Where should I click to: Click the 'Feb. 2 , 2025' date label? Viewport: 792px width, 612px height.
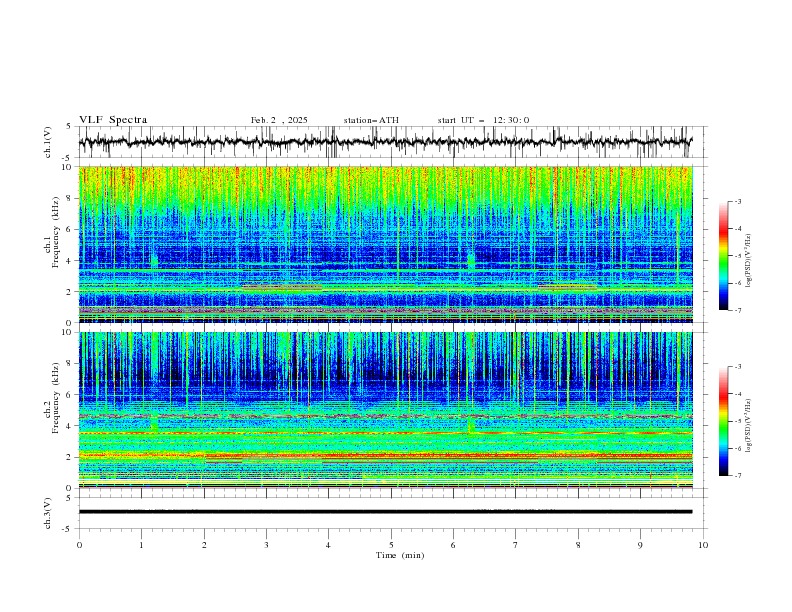[279, 120]
